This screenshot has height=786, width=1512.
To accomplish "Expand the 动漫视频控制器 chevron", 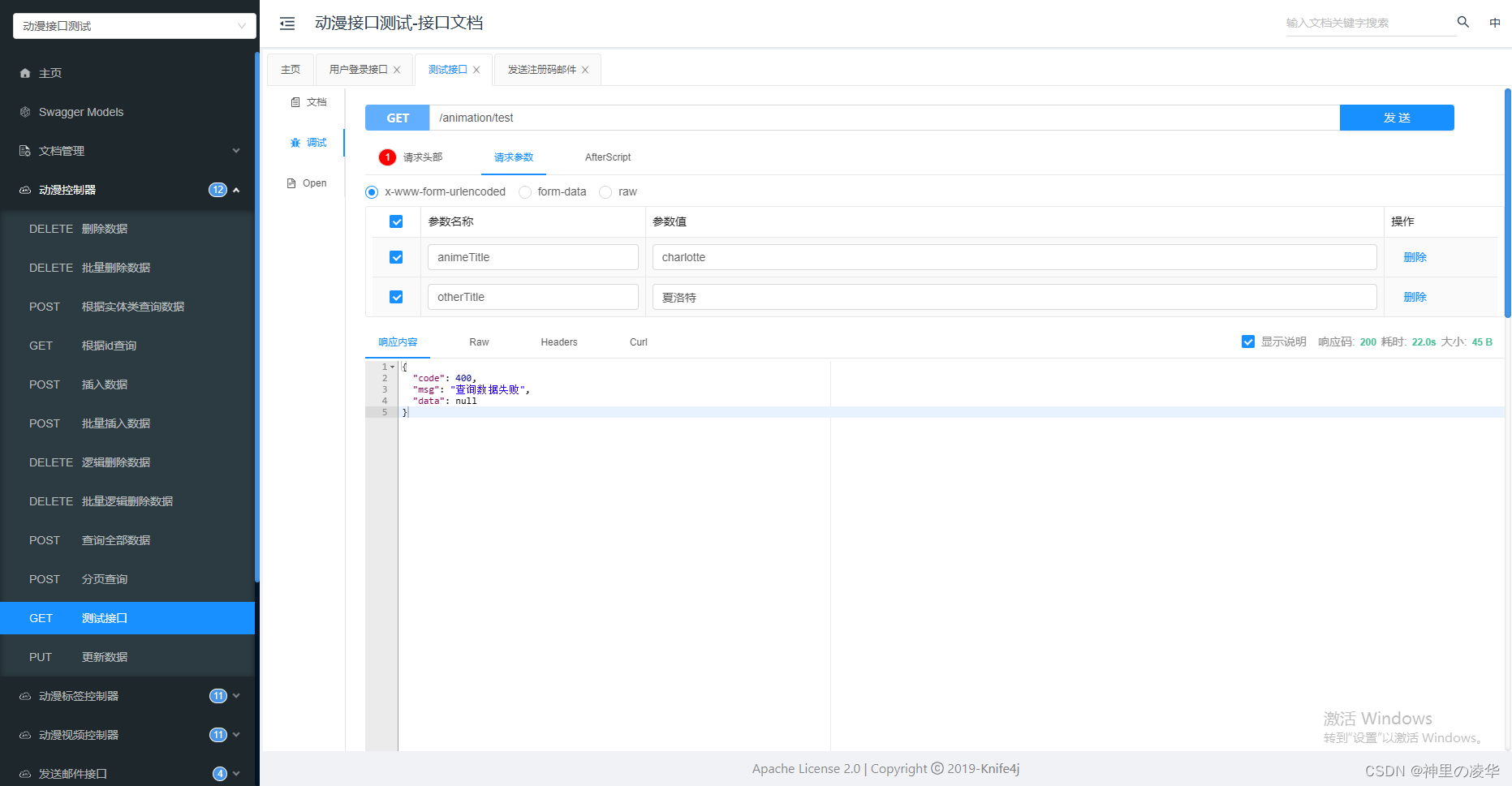I will [236, 735].
